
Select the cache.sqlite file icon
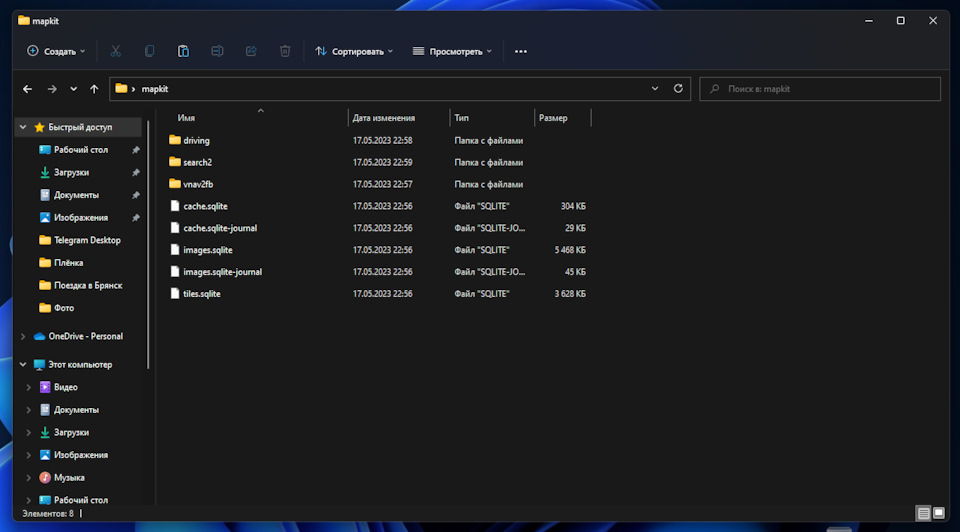[174, 206]
